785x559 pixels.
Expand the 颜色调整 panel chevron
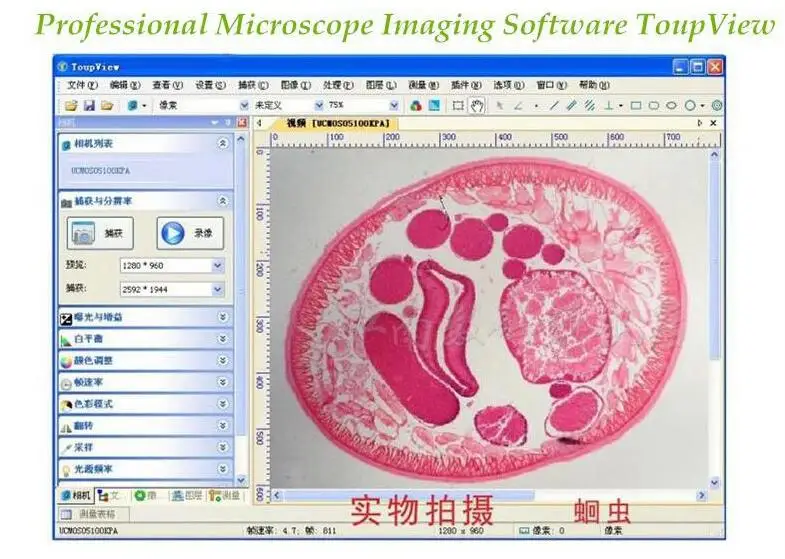223,360
